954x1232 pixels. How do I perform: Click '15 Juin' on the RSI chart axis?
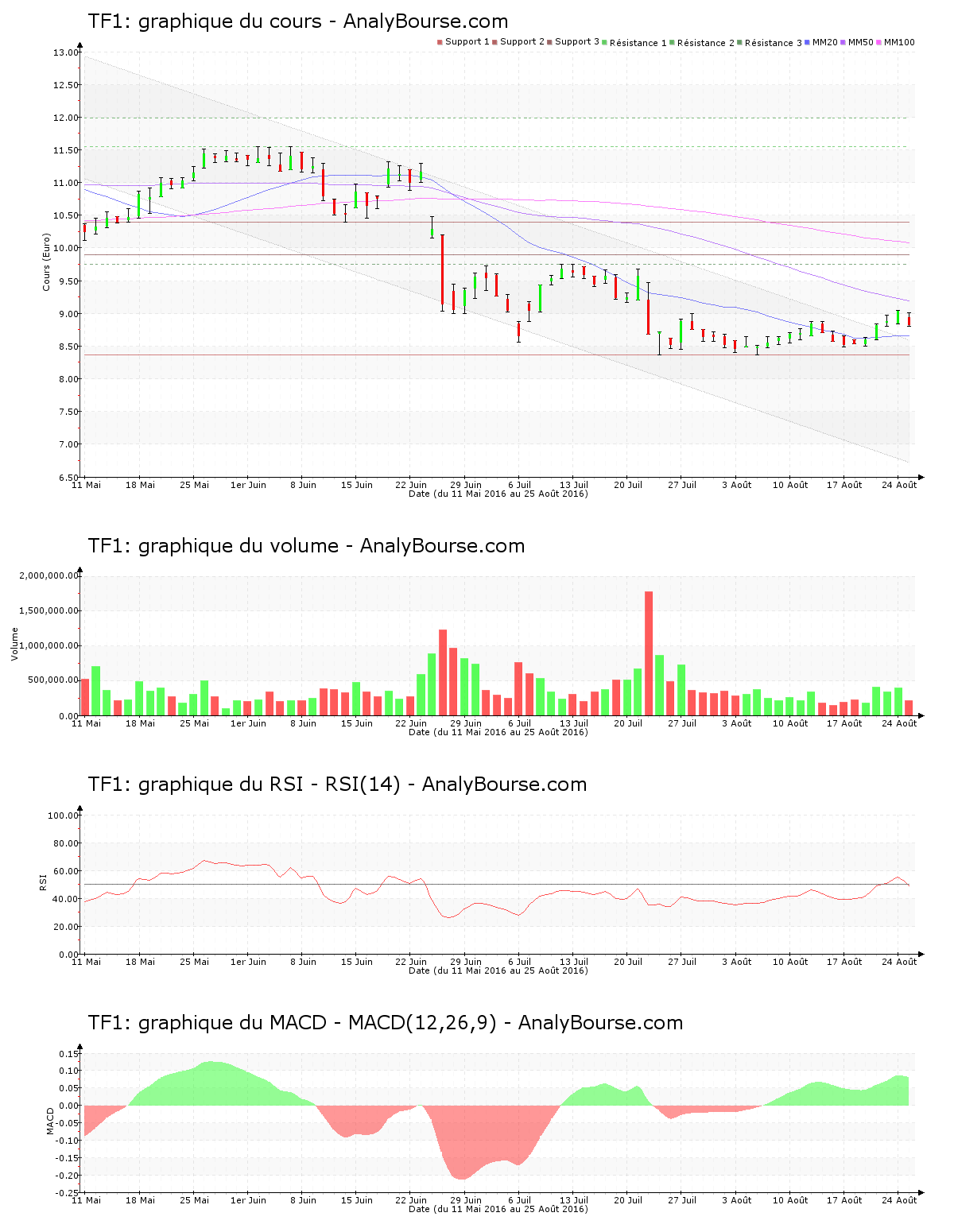[x=357, y=962]
